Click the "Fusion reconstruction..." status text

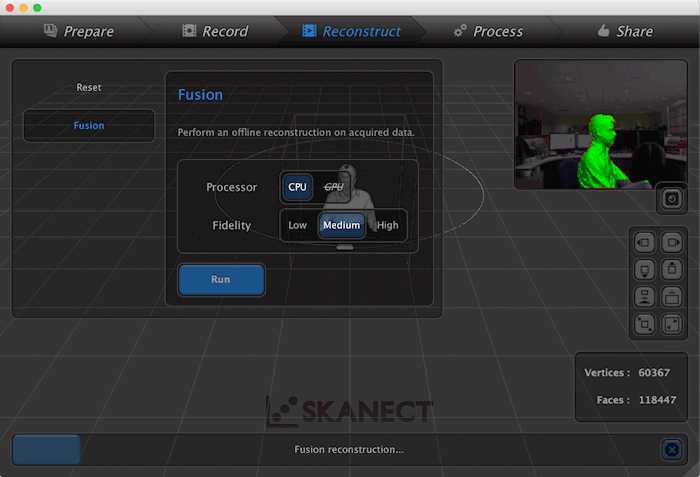(x=349, y=450)
